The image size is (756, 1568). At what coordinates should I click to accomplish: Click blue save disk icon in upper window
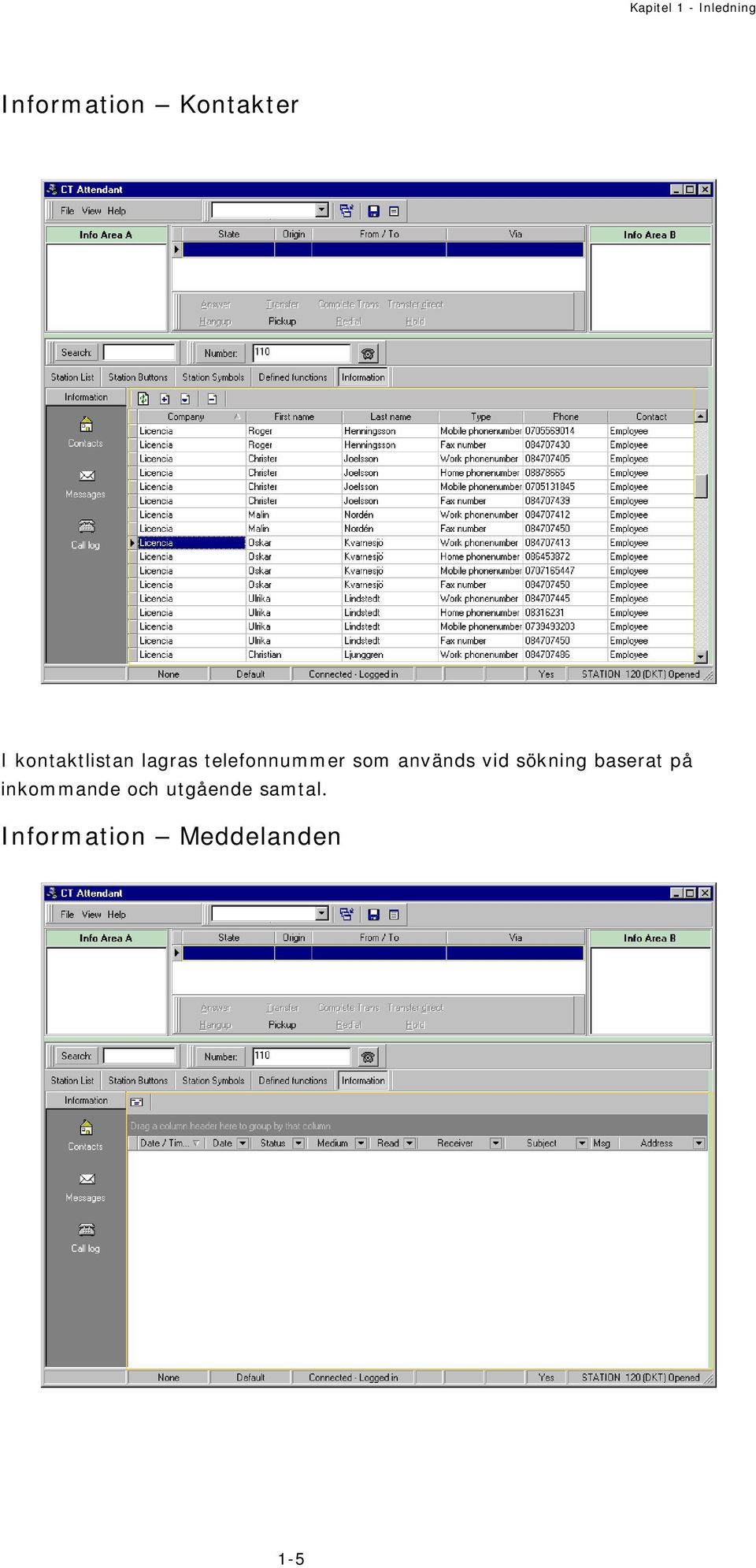point(374,211)
